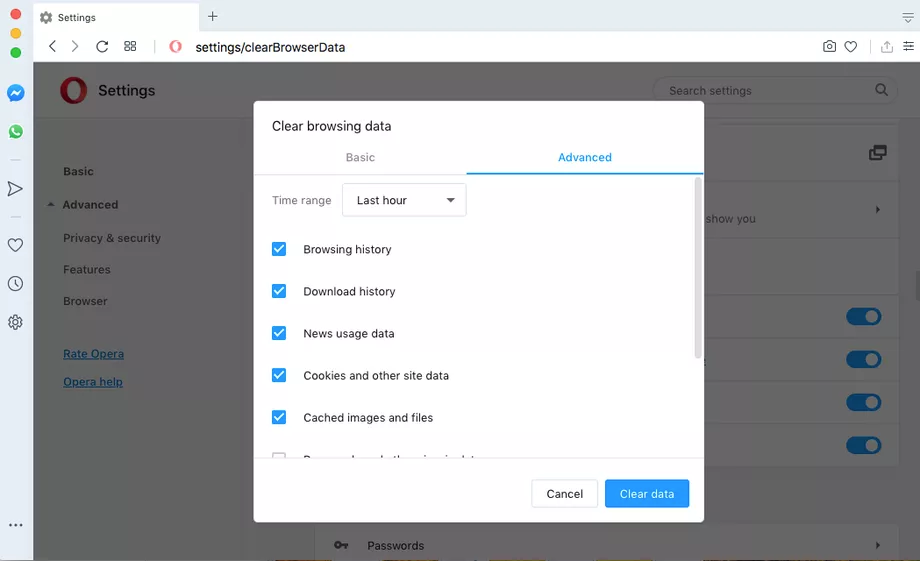Open Features in the left menu
Screen dimensions: 920x561
coord(87,269)
